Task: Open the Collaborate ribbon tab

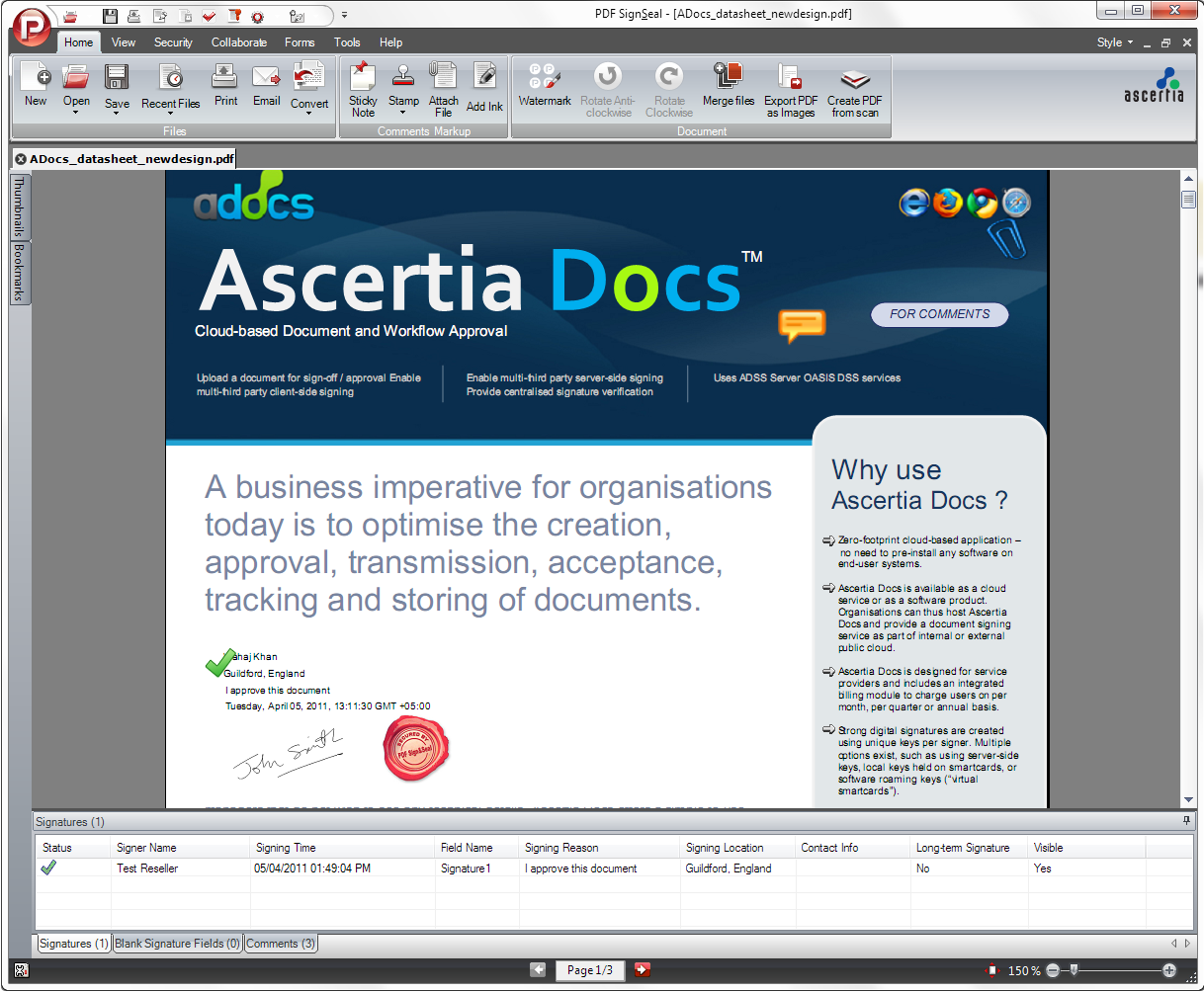Action: point(239,42)
